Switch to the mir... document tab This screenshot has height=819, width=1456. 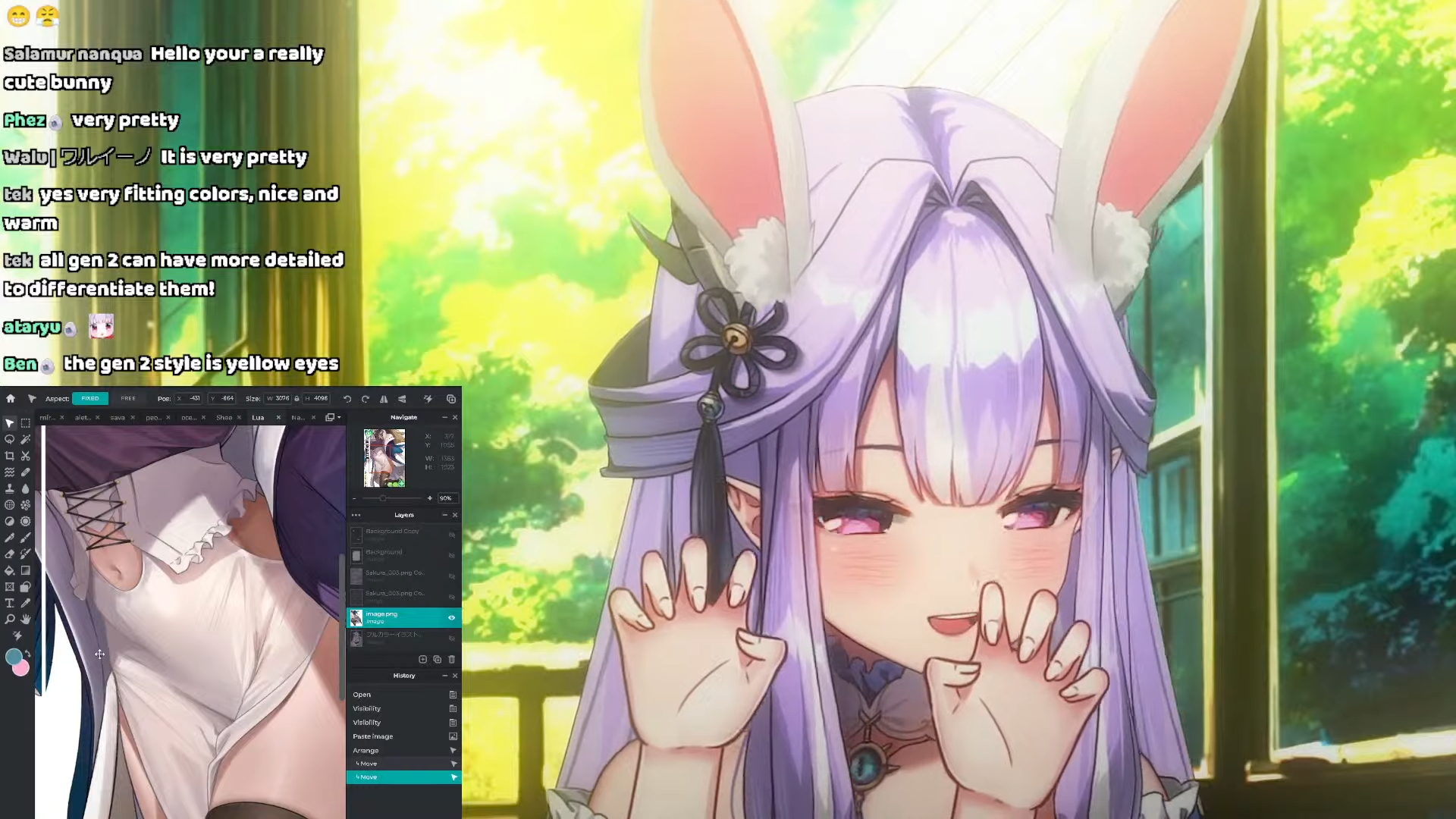[x=47, y=417]
